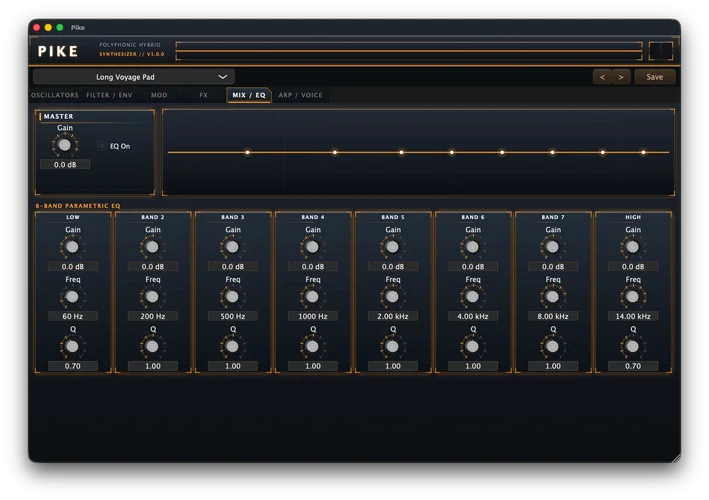Click the High band Freq knob

(x=633, y=297)
